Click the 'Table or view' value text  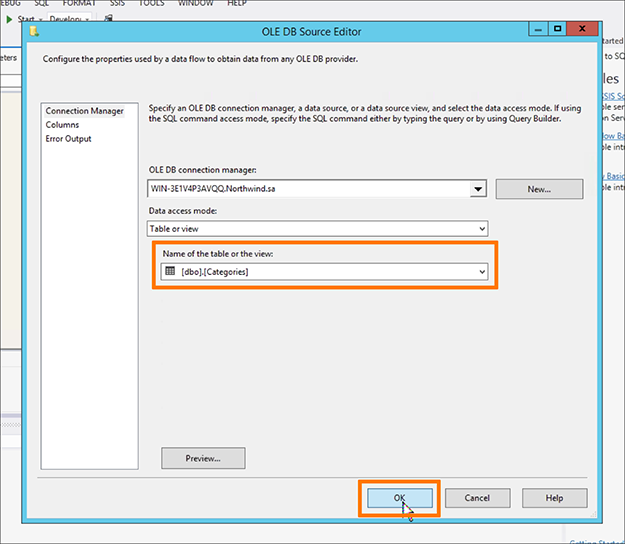pyautogui.click(x=174, y=229)
